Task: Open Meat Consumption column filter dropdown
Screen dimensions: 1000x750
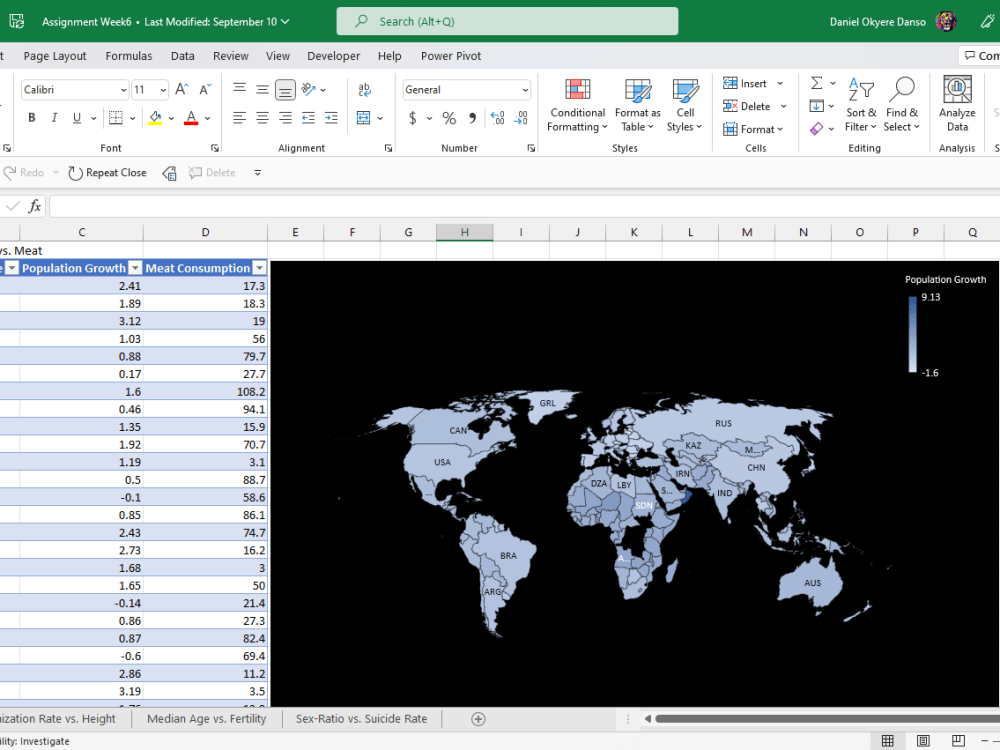Action: [259, 268]
